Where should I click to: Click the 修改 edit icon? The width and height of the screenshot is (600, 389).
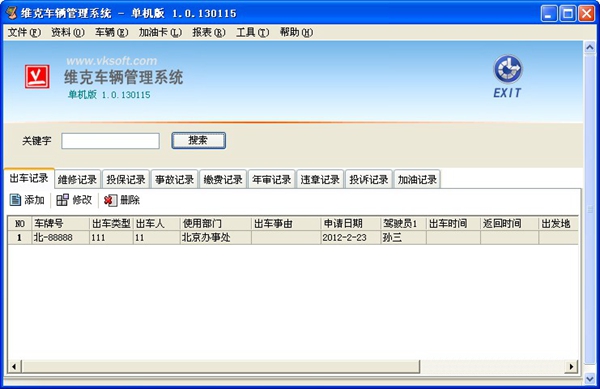pyautogui.click(x=62, y=200)
